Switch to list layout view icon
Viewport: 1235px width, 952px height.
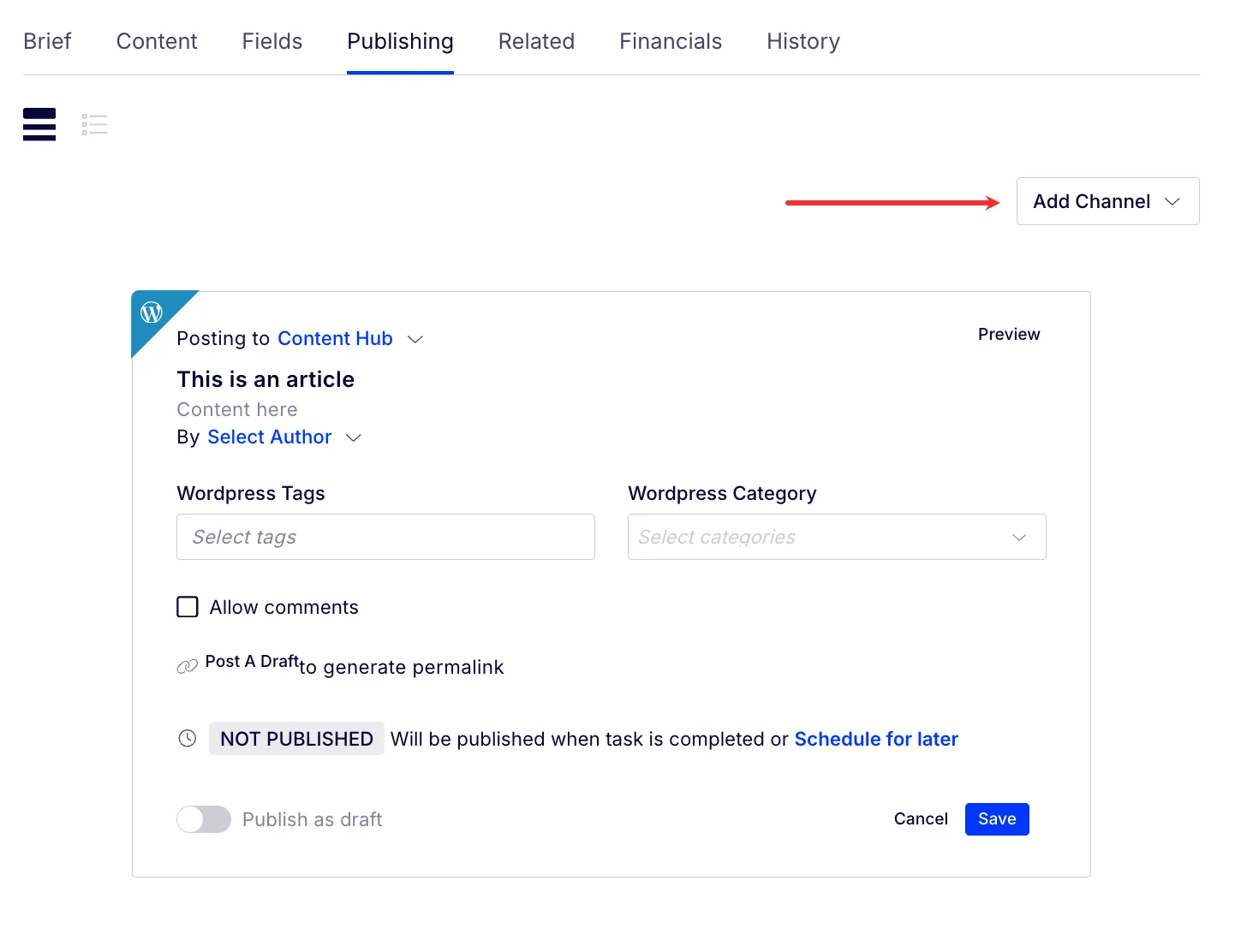pos(95,124)
